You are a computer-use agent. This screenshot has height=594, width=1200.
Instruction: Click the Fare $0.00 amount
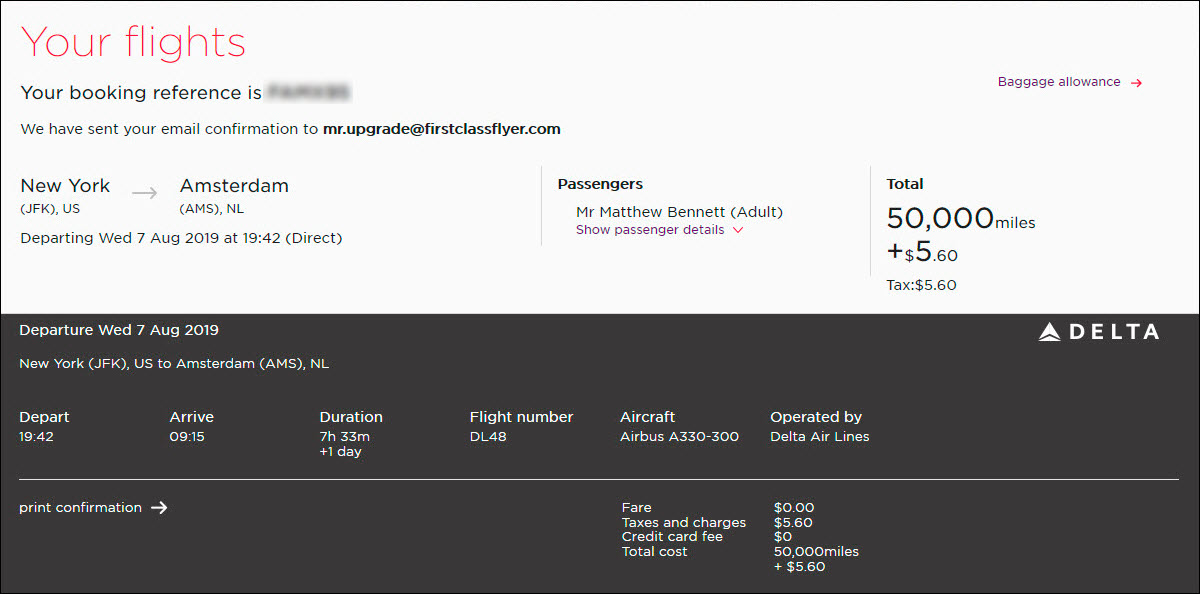point(794,508)
